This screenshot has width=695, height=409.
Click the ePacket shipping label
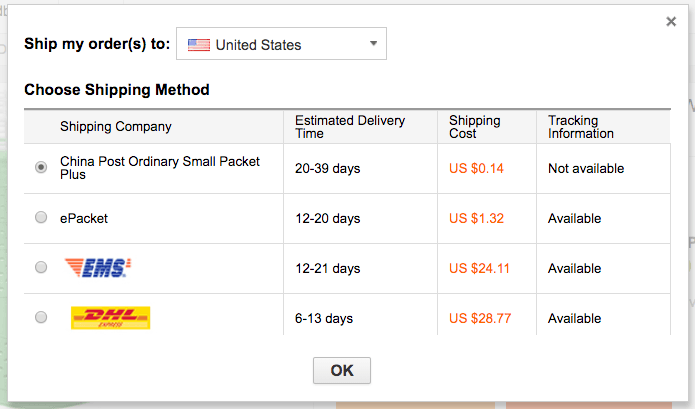coord(84,218)
